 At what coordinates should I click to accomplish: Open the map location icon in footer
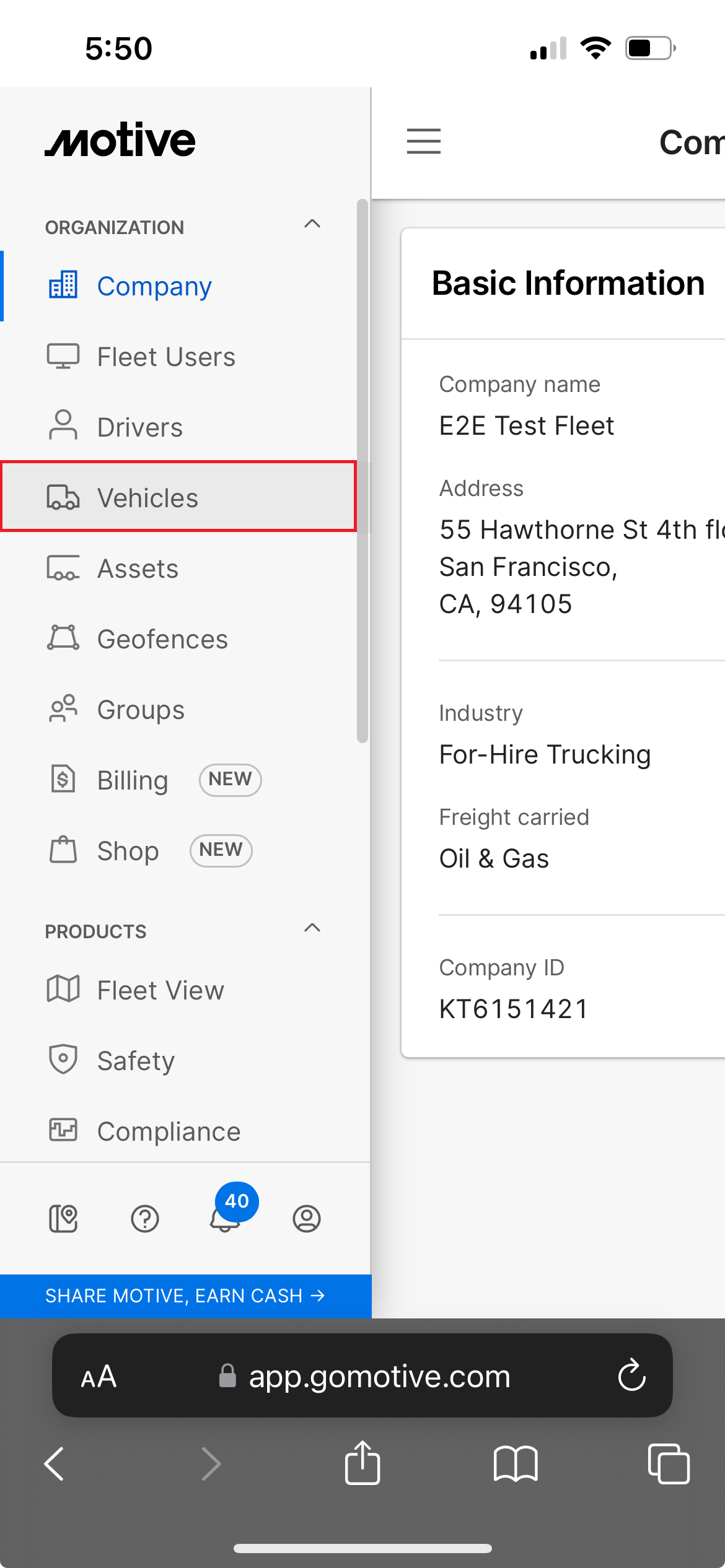pyautogui.click(x=63, y=1219)
